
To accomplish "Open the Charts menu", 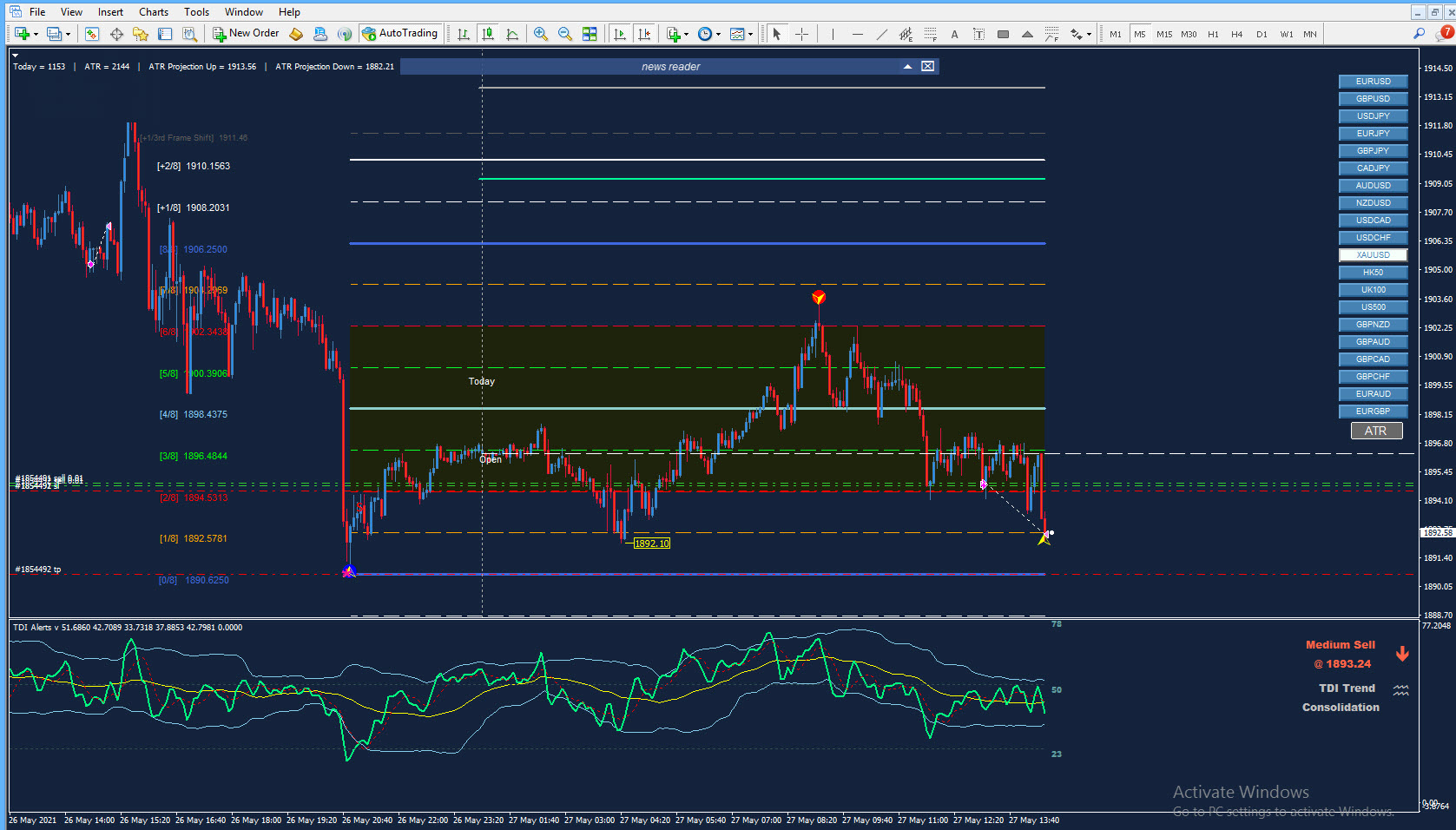I will pyautogui.click(x=154, y=12).
